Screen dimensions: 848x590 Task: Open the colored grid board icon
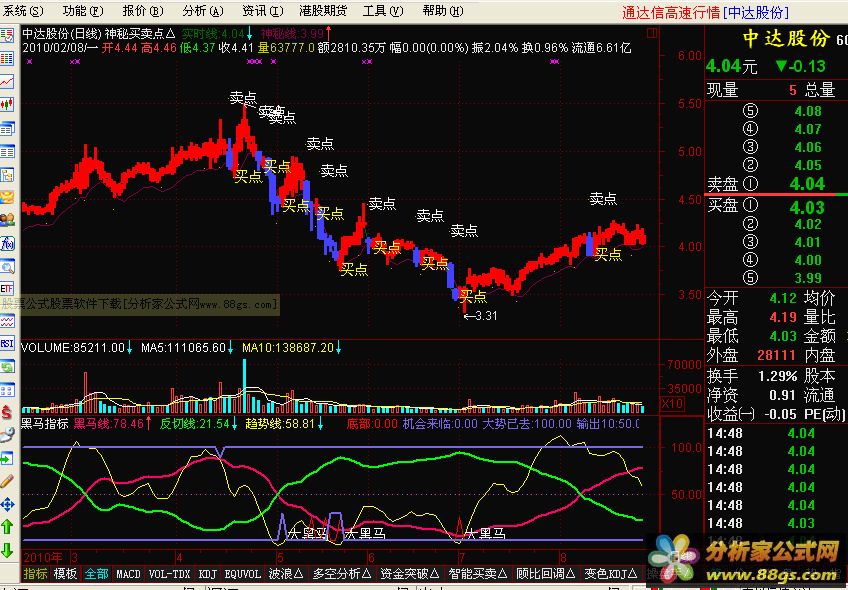pyautogui.click(x=7, y=58)
